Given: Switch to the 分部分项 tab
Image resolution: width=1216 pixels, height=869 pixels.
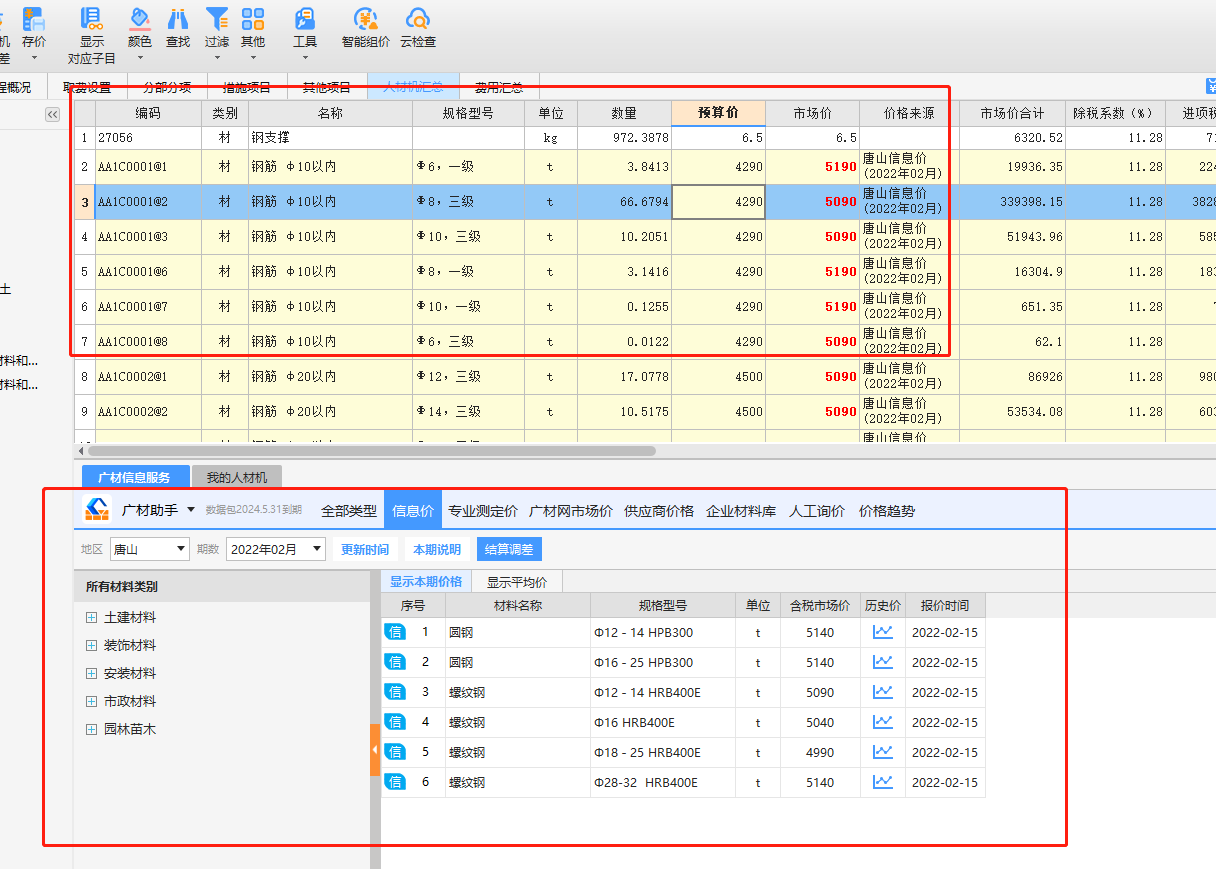Looking at the screenshot, I should click(x=167, y=87).
